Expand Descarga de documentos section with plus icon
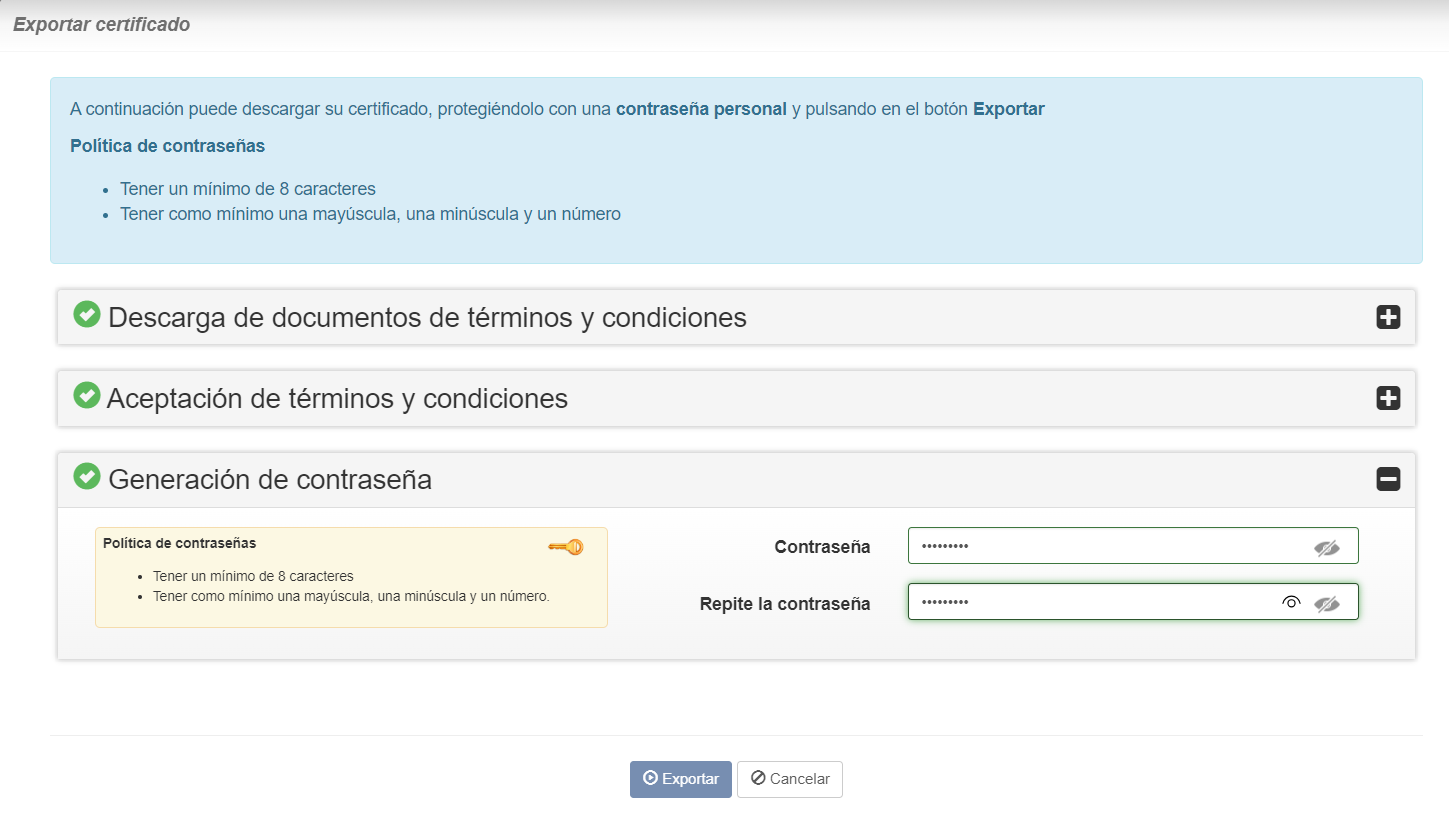 pos(1388,318)
